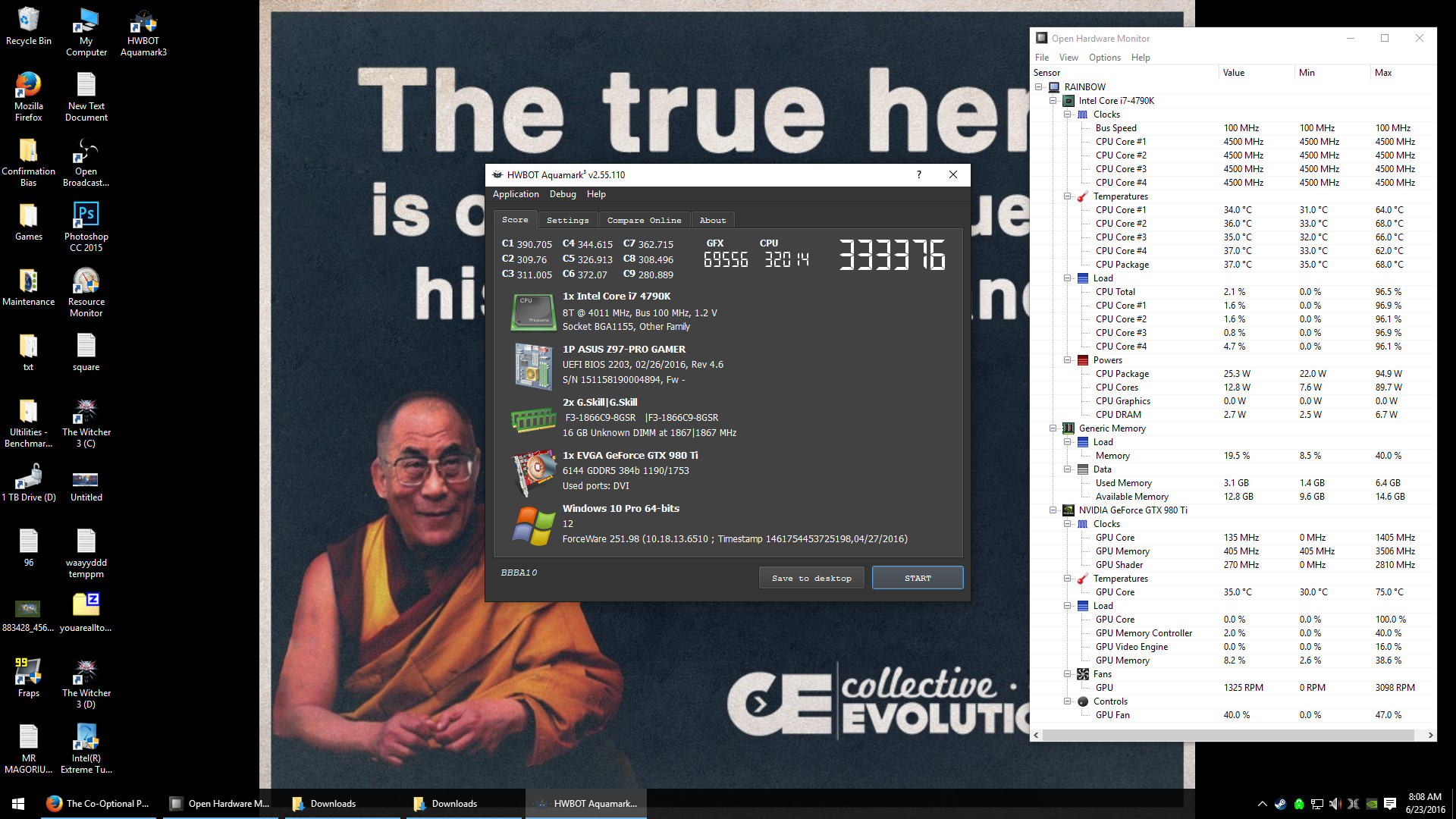Open Resource Monitor shortcut
Image resolution: width=1456 pixels, height=819 pixels.
[x=86, y=292]
